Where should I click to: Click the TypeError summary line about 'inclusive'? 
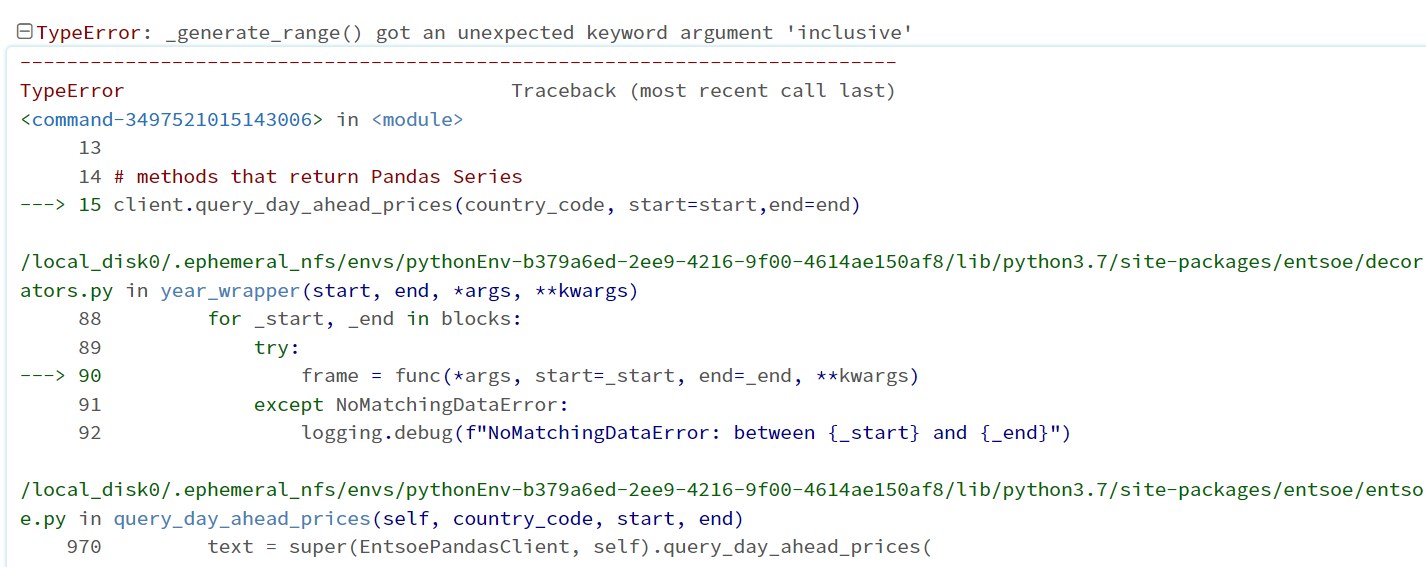click(475, 33)
